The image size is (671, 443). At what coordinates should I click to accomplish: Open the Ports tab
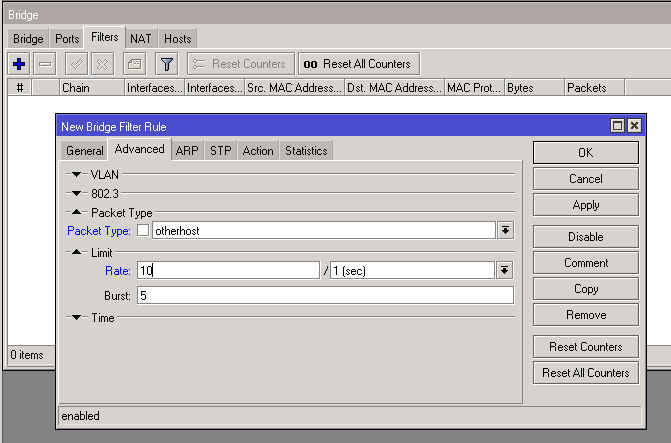tap(67, 39)
